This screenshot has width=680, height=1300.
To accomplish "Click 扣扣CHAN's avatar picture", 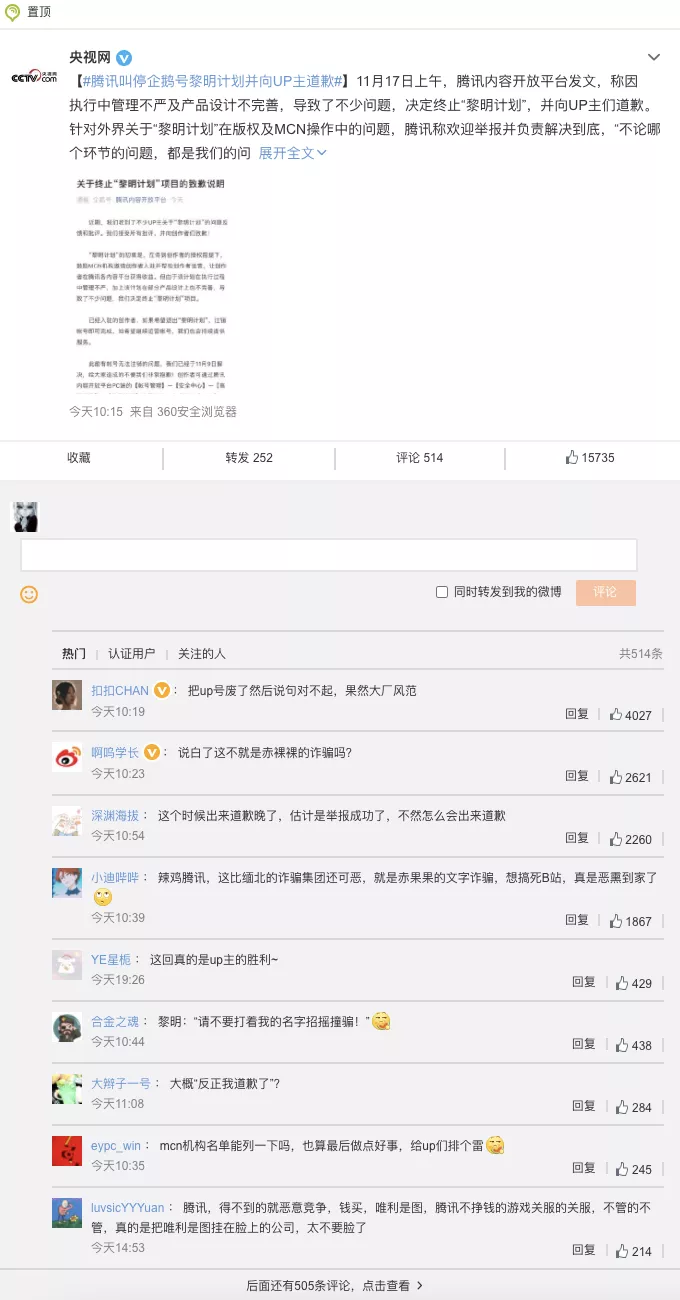I will (67, 694).
